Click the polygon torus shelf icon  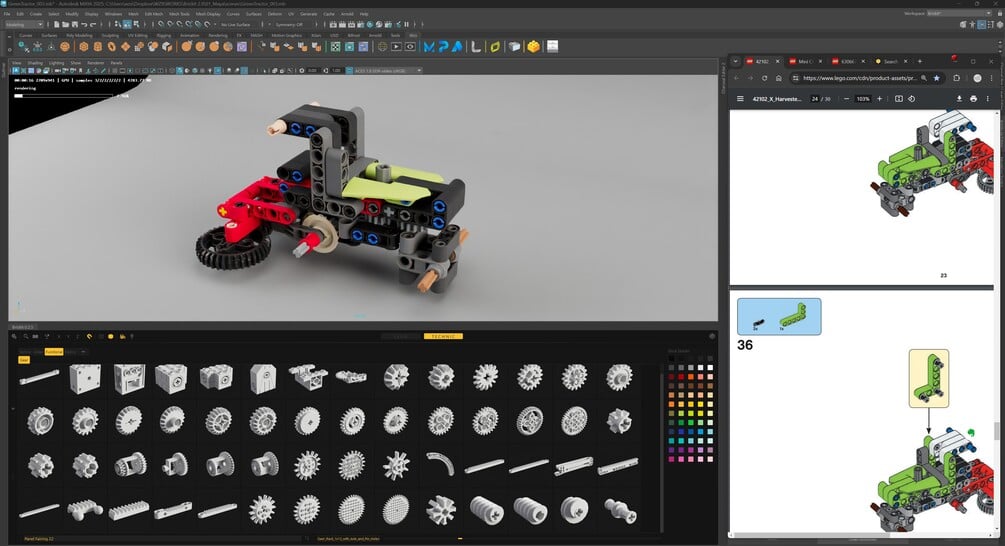pos(112,47)
